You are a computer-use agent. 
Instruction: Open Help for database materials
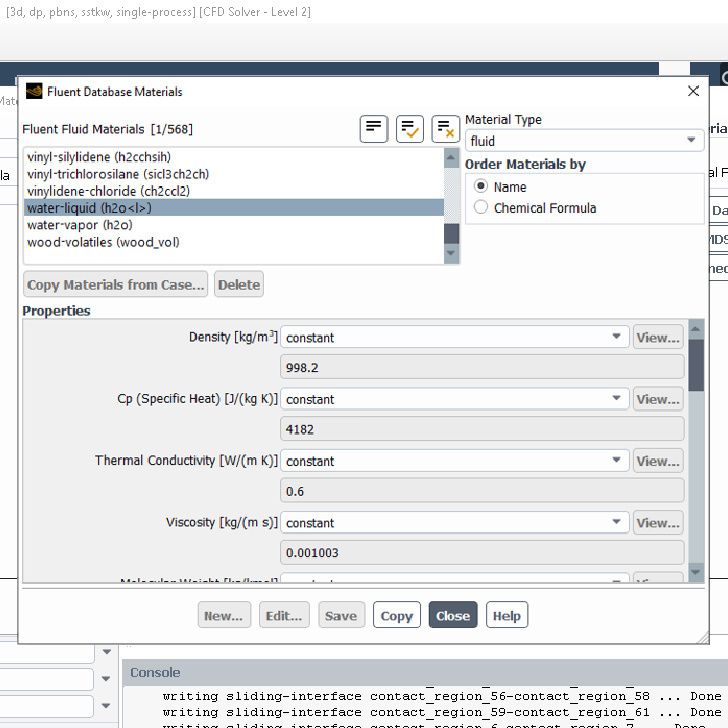point(507,615)
